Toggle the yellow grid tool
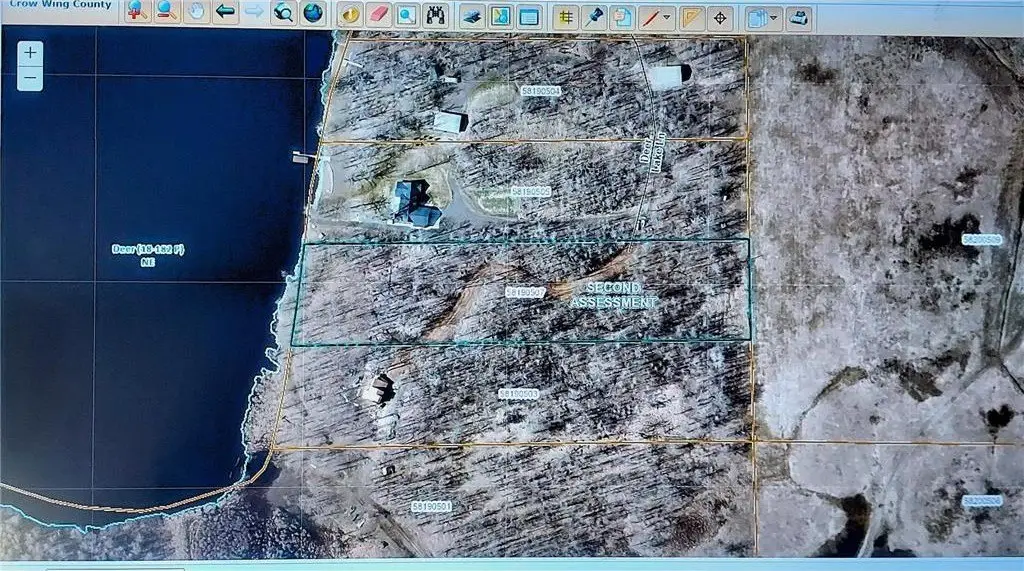This screenshot has height=571, width=1024. (x=566, y=16)
